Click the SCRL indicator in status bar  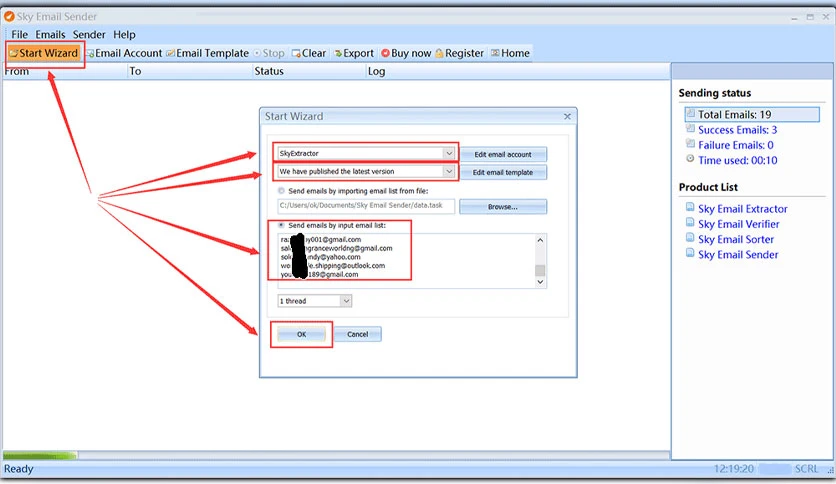806,469
